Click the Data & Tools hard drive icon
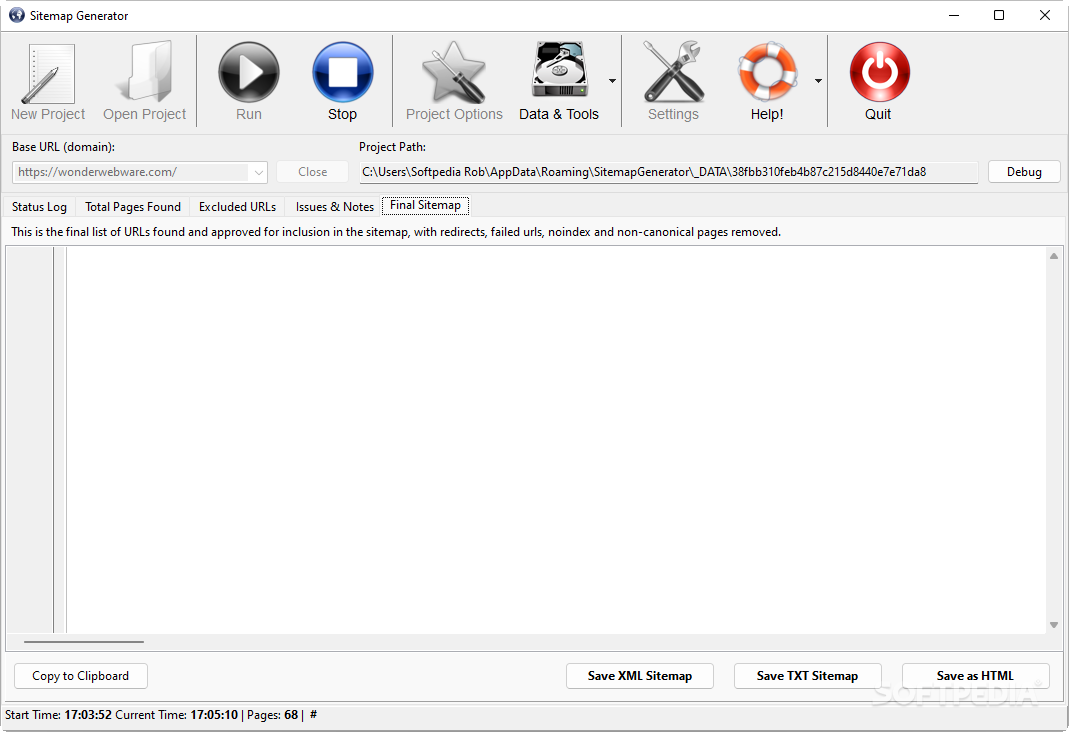Image resolution: width=1069 pixels, height=732 pixels. (x=559, y=70)
